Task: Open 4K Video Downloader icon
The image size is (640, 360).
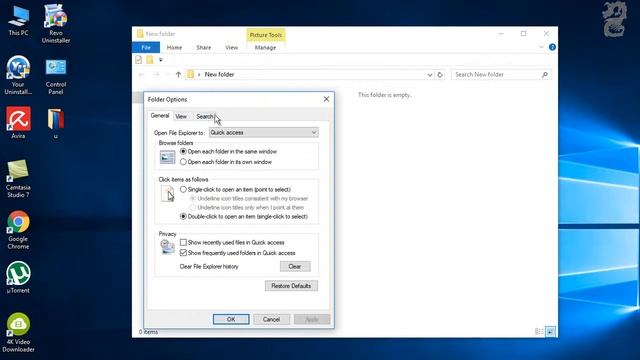Action: (18, 333)
